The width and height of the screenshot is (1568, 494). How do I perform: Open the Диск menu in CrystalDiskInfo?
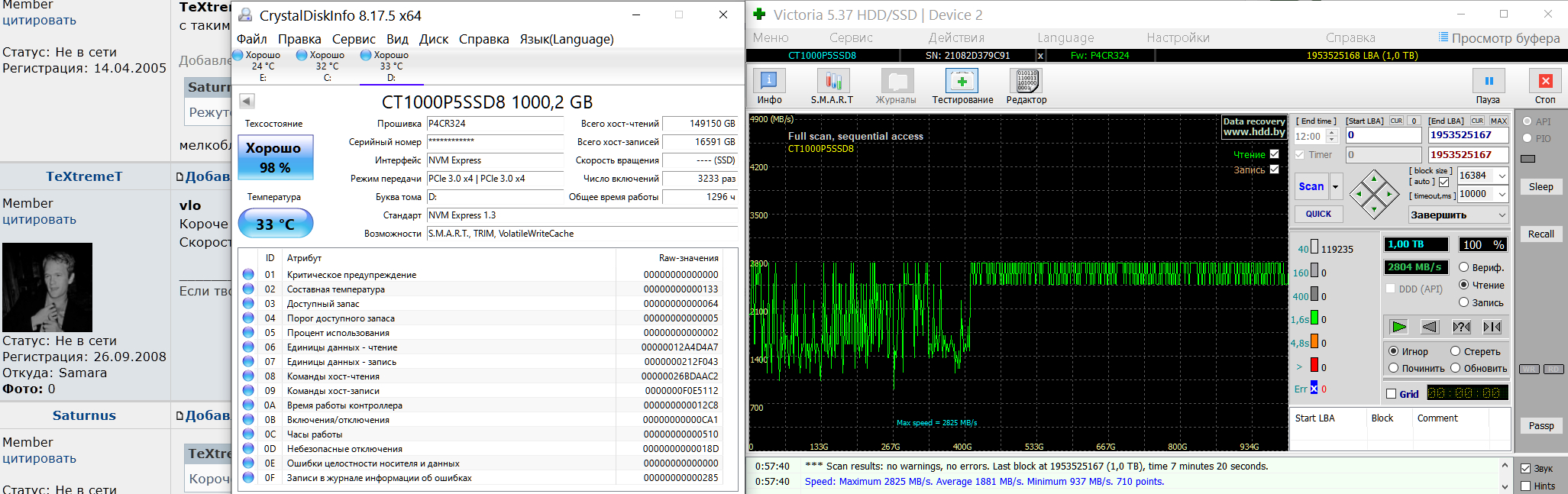point(433,39)
